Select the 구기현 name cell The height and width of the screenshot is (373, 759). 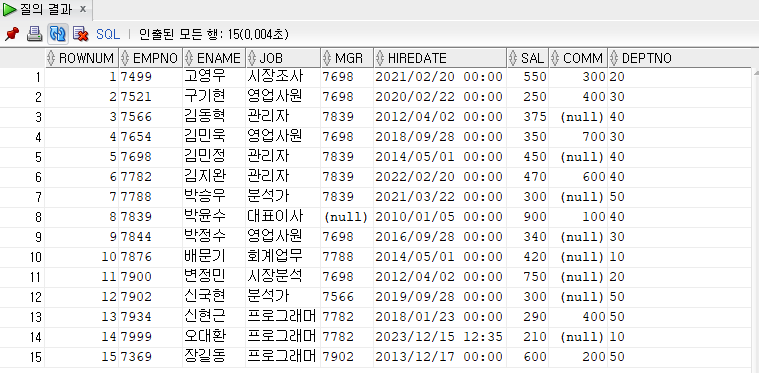(214, 97)
